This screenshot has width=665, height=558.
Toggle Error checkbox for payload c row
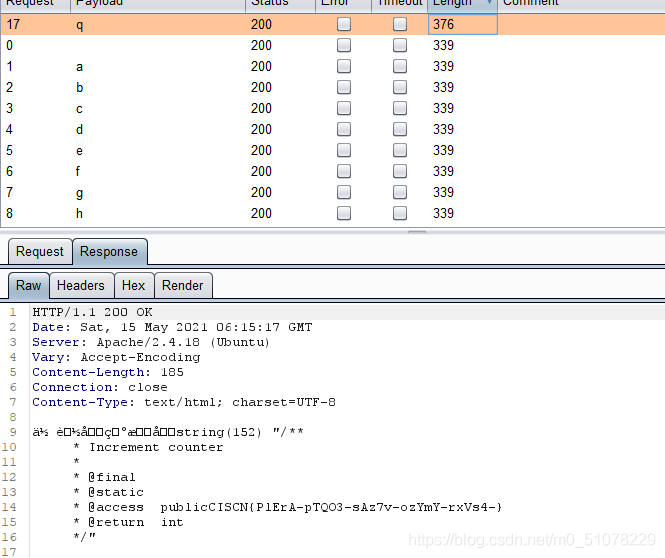point(344,108)
